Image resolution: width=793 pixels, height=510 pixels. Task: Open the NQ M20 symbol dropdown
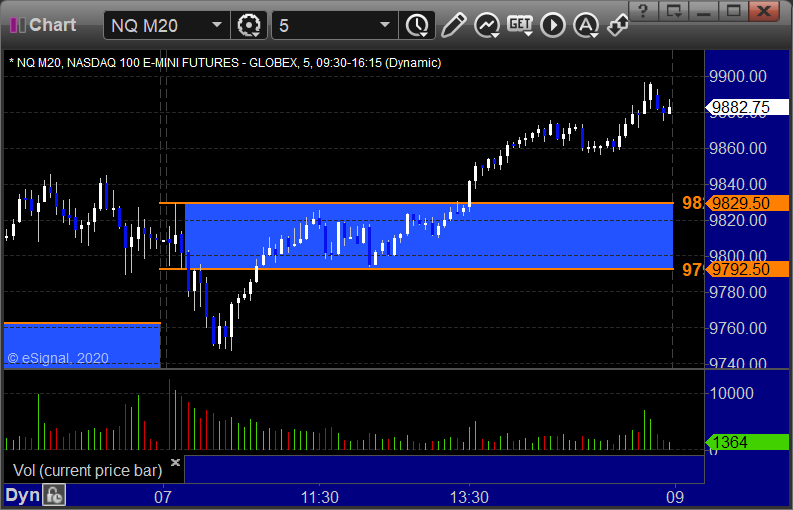pos(216,25)
